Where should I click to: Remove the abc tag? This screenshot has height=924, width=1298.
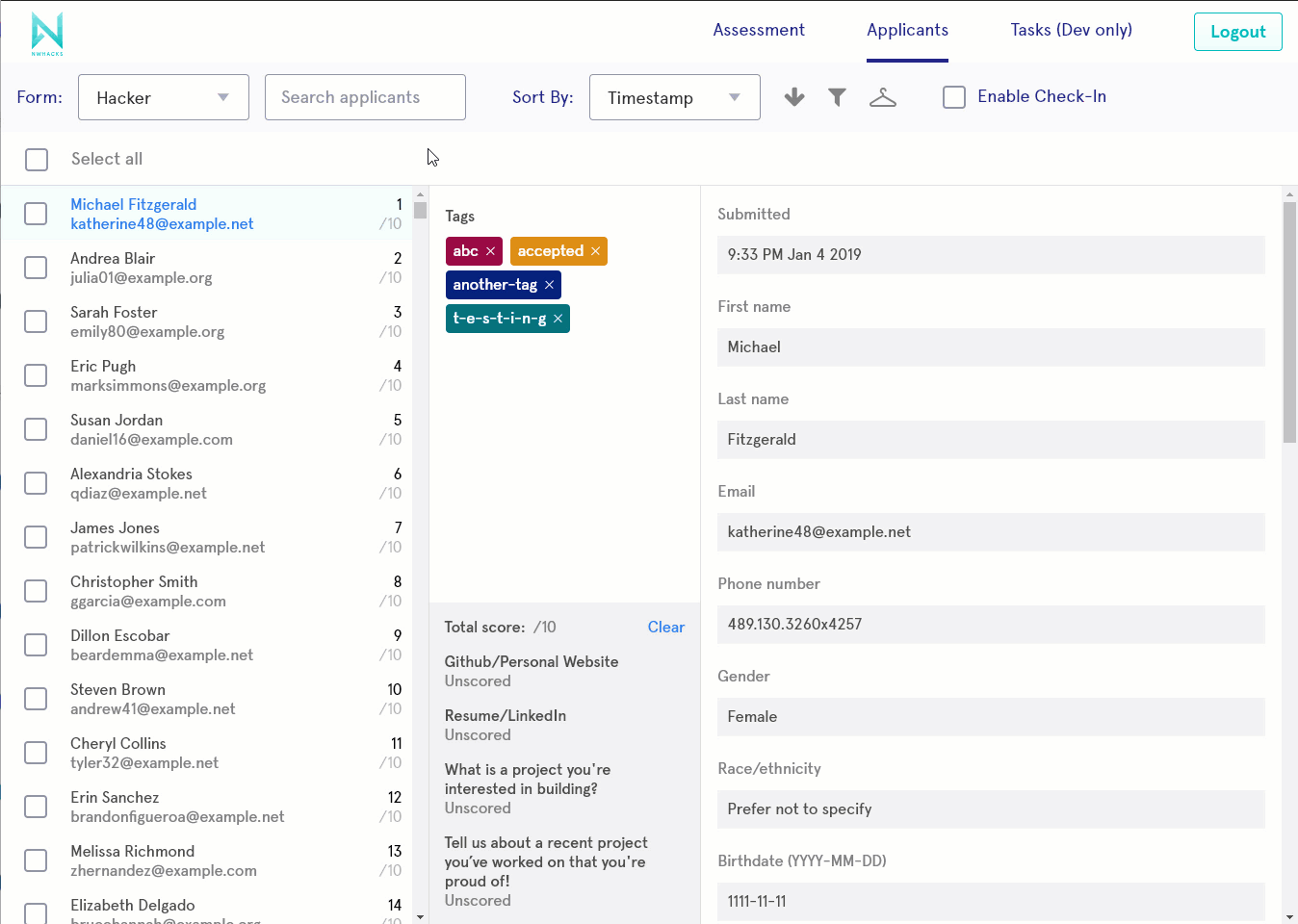pos(490,251)
